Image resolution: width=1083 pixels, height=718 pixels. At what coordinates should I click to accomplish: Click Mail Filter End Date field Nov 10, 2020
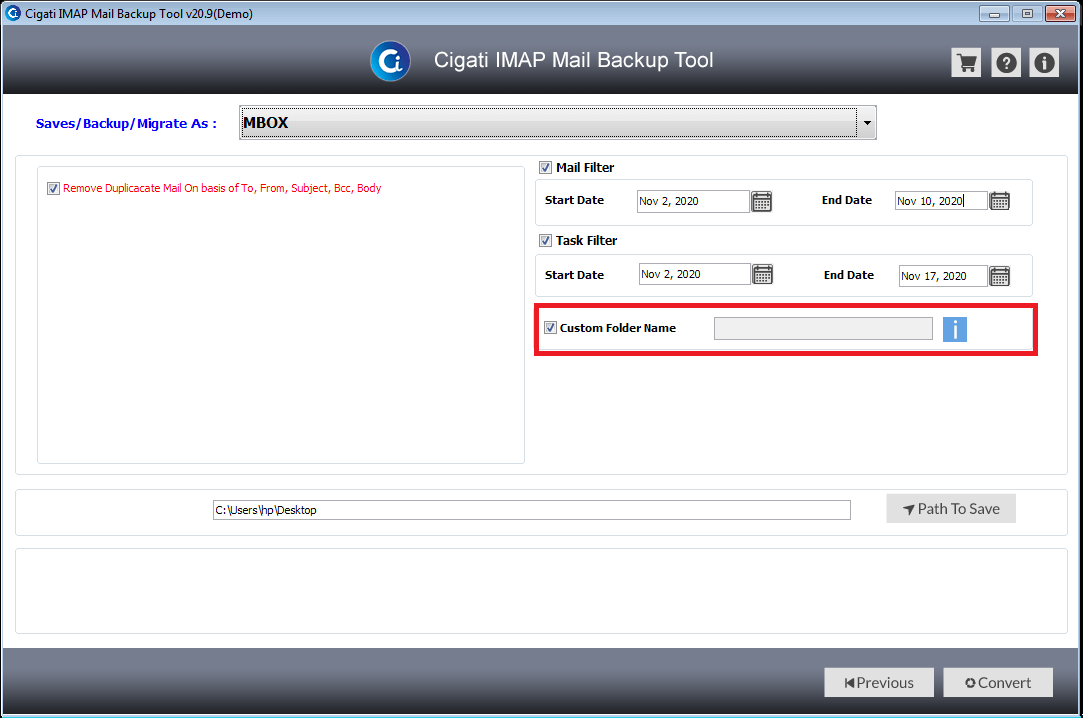[941, 201]
